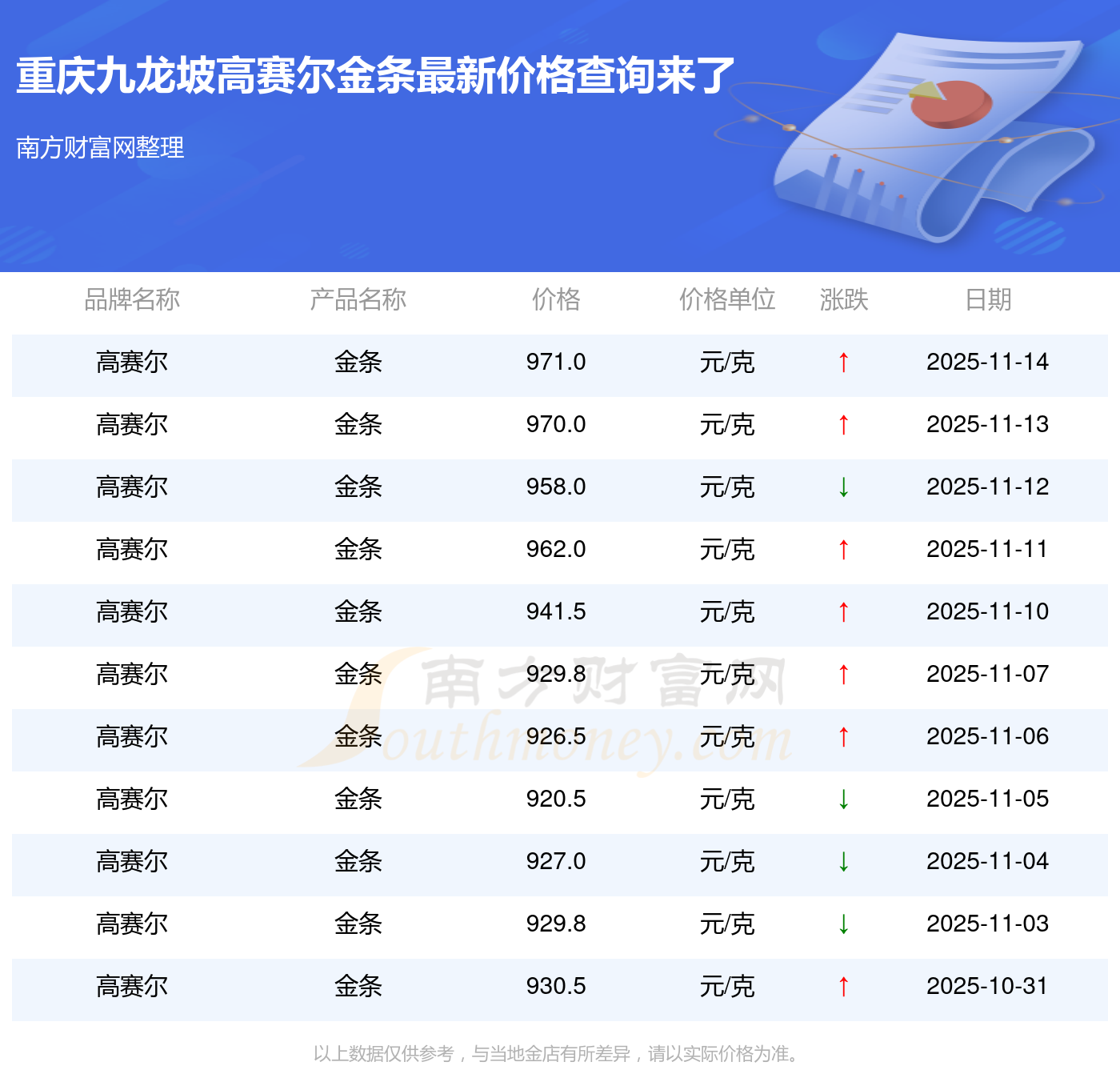Select price 930.5
This screenshot has height=1090, width=1120.
tap(556, 986)
